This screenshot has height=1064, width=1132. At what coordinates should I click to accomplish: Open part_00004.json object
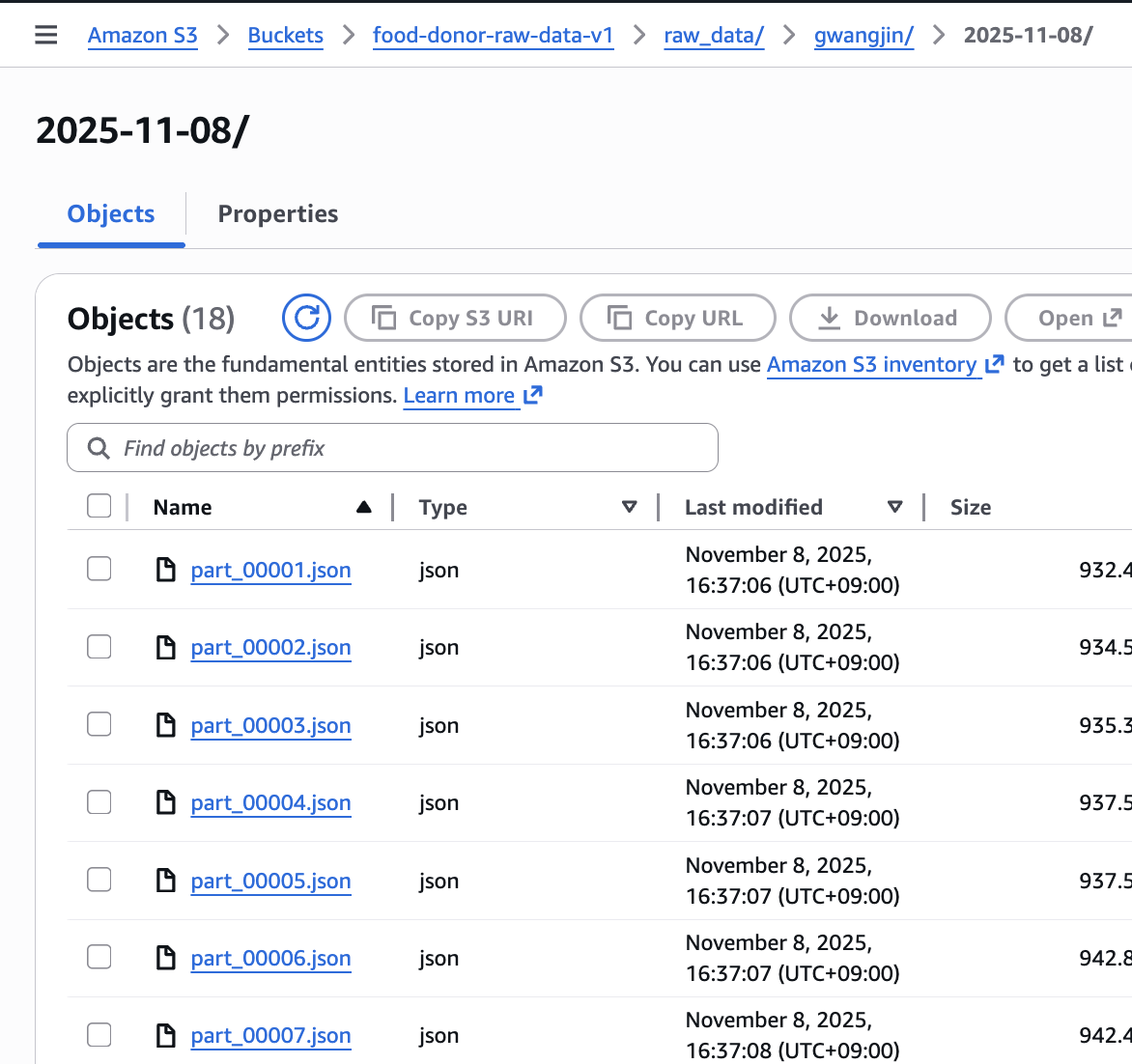coord(270,802)
